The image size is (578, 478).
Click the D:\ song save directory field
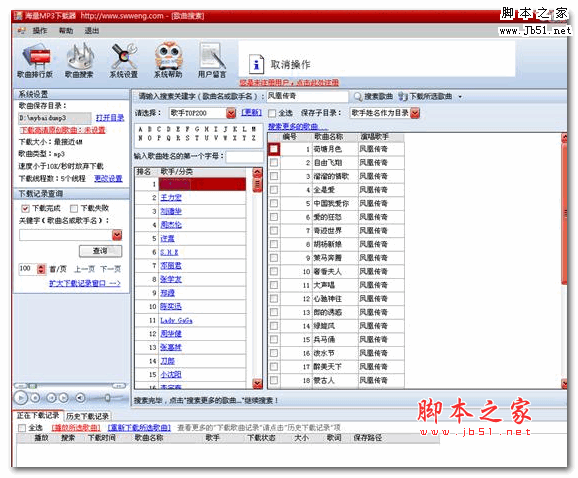(54, 118)
